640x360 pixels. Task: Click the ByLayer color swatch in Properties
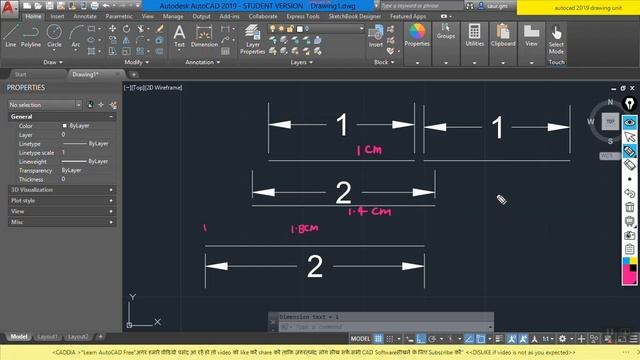tap(64, 126)
